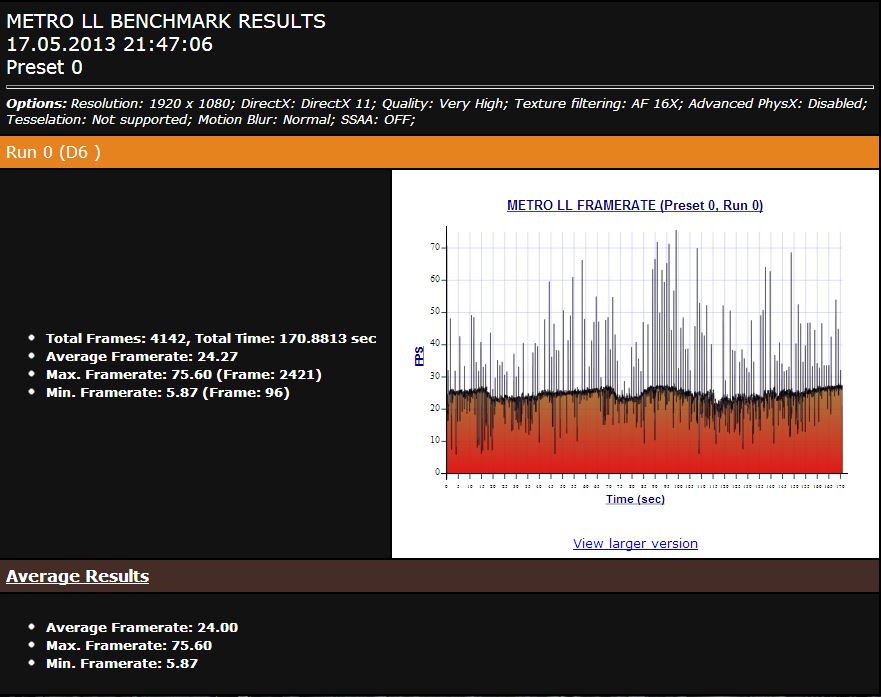The height and width of the screenshot is (697, 881).
Task: Click the date 17.05.2013 21:47:06
Action: [110, 44]
